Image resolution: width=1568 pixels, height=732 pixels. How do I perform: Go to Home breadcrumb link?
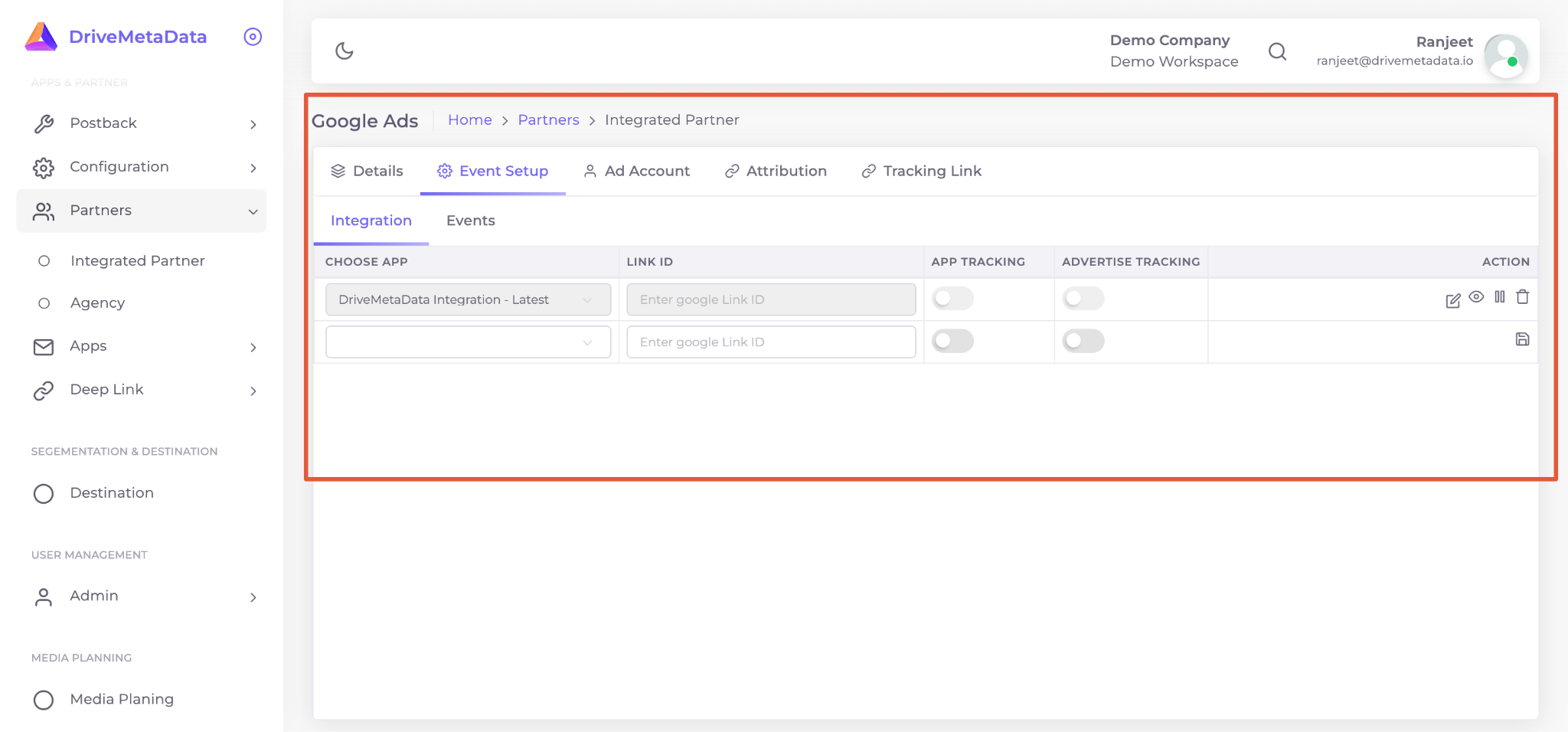pos(470,119)
